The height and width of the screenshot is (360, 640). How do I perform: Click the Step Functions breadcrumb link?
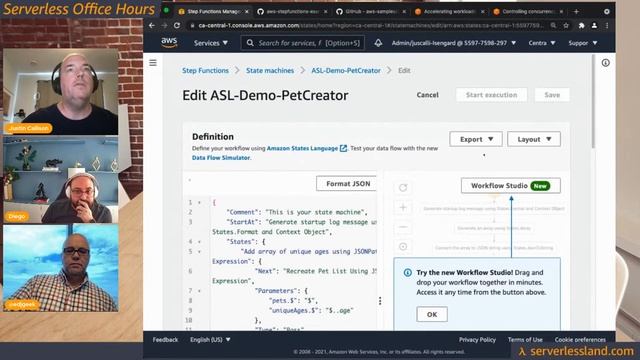(205, 71)
